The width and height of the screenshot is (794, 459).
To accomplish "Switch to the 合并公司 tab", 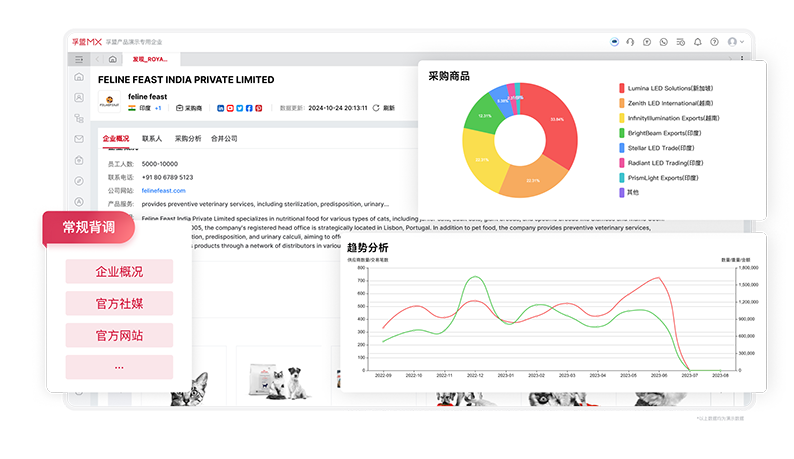I will tap(224, 138).
